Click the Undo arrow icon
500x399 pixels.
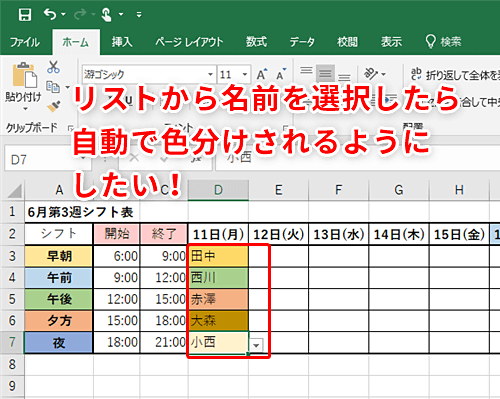50,14
